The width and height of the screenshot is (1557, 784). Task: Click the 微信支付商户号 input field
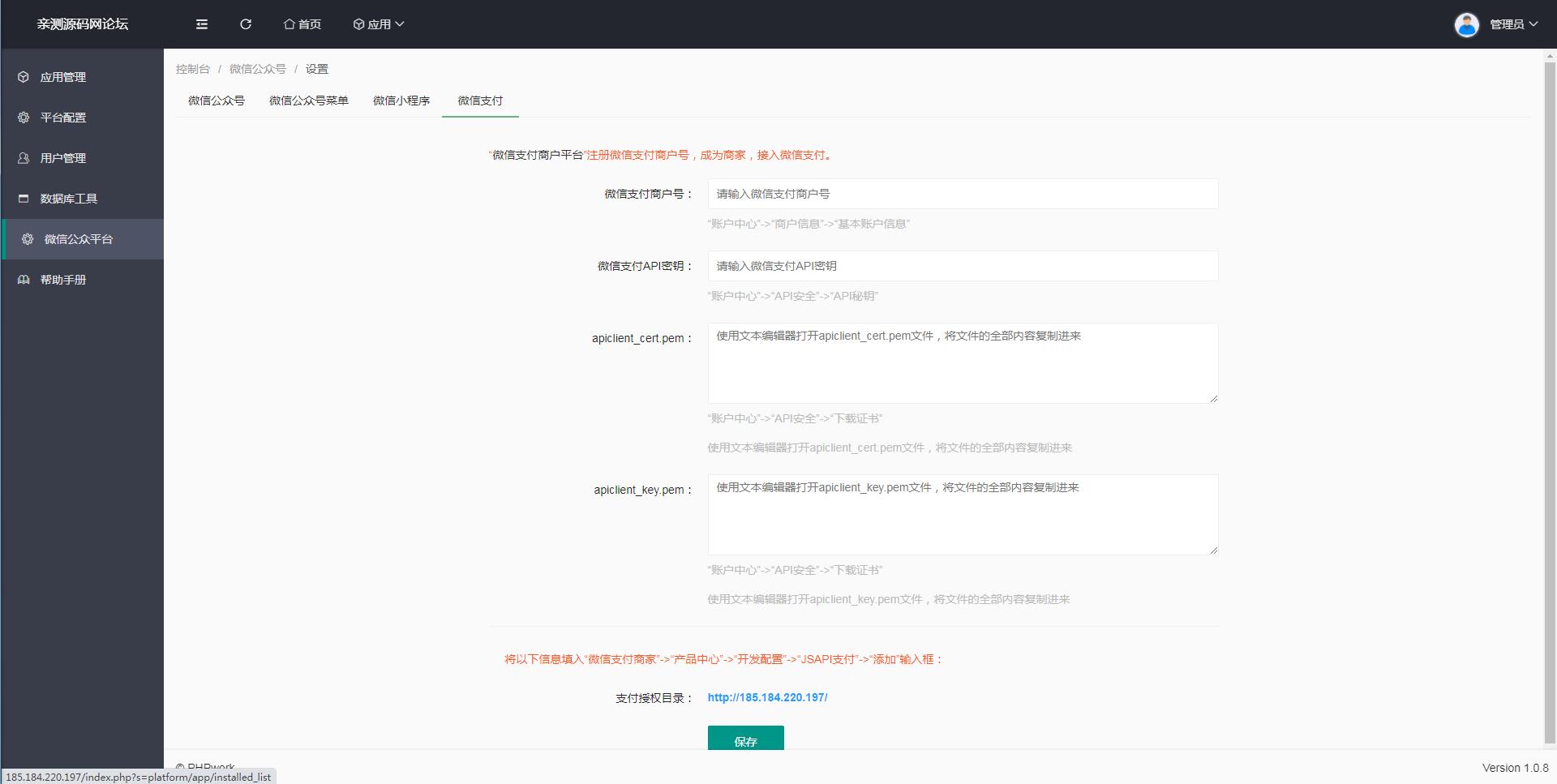click(962, 194)
